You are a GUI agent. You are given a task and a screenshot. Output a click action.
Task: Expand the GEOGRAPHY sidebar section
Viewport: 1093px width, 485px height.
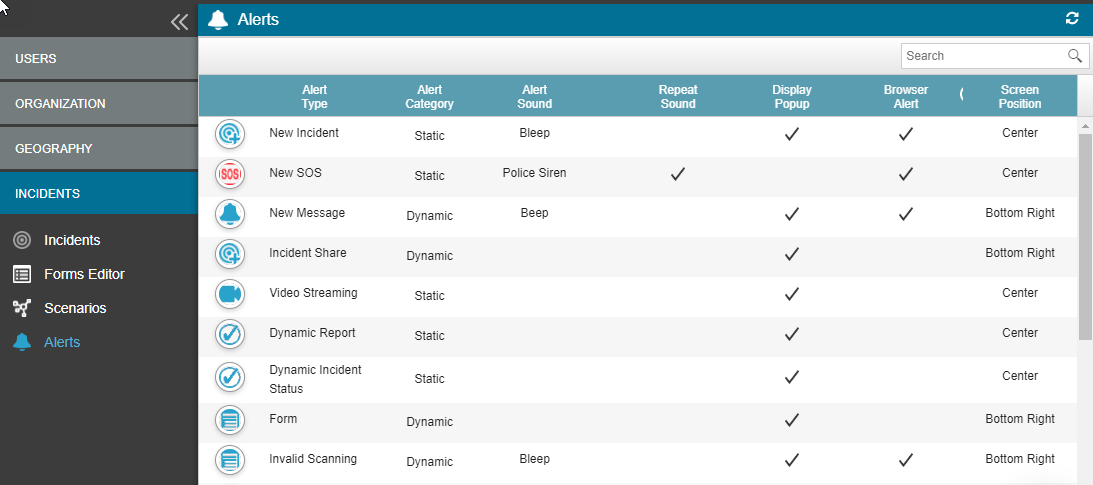tap(98, 148)
